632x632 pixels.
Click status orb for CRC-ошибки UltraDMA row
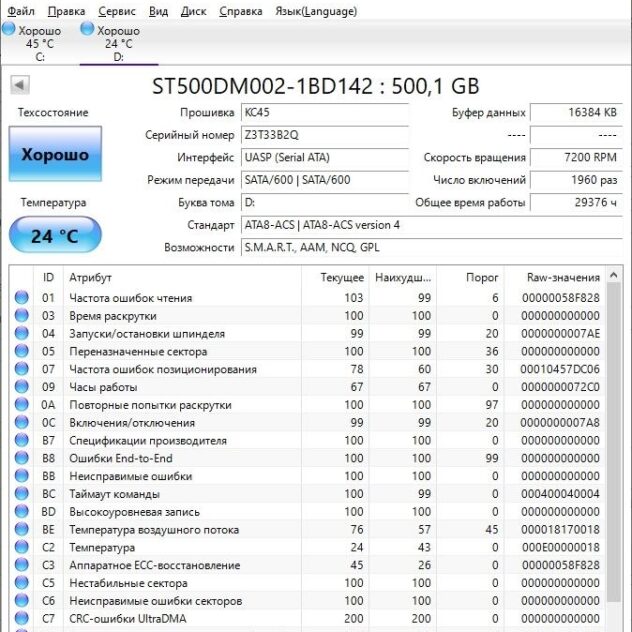(22, 619)
